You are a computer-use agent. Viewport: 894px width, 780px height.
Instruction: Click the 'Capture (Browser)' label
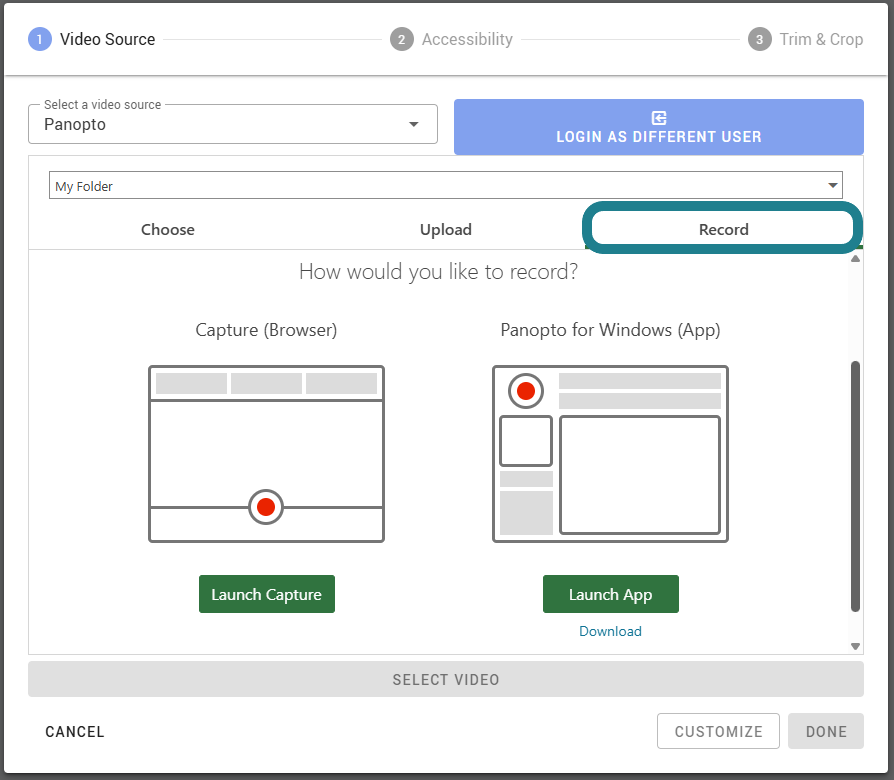point(266,330)
